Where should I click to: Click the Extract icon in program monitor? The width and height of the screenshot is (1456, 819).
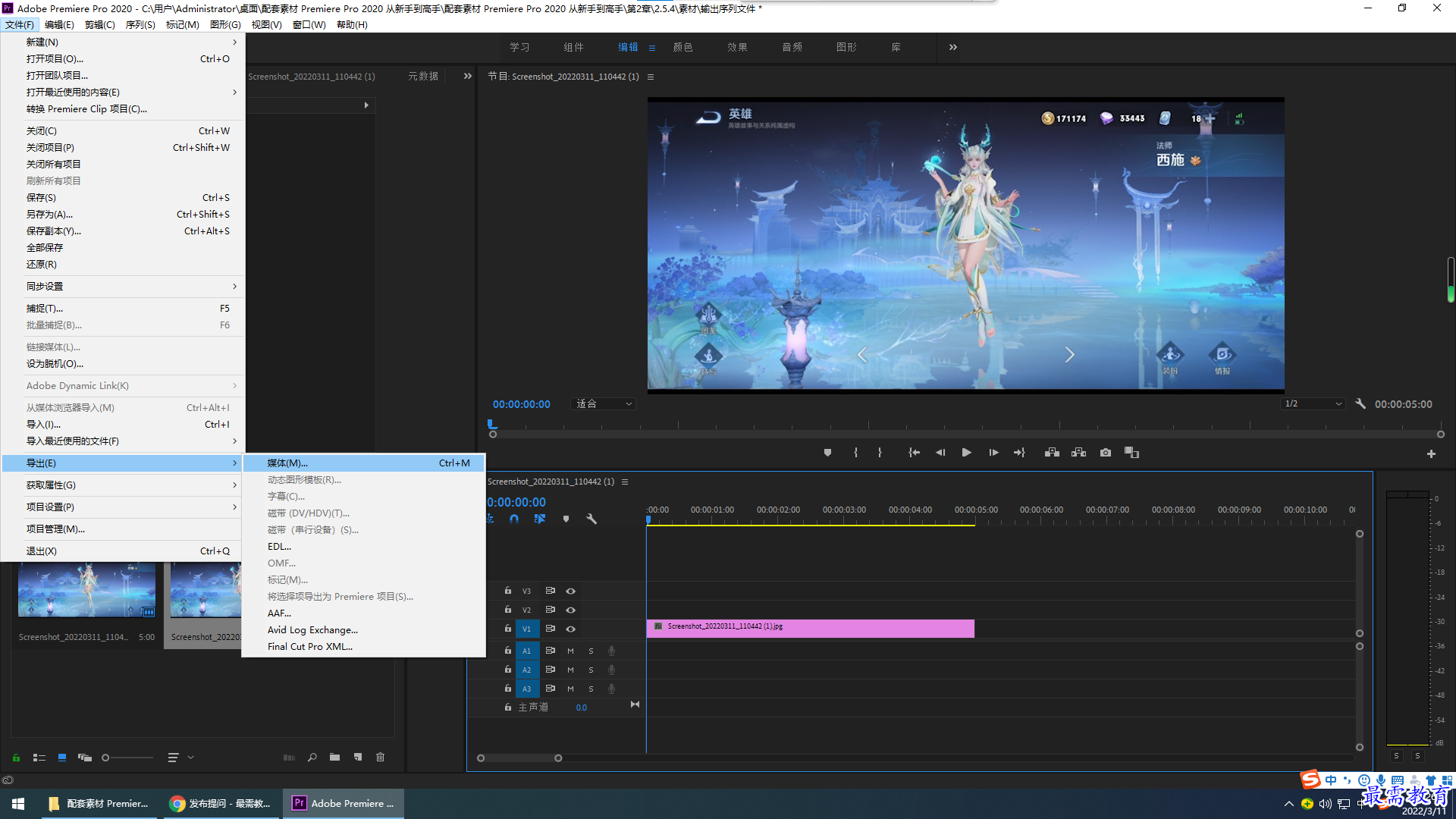(x=1078, y=453)
